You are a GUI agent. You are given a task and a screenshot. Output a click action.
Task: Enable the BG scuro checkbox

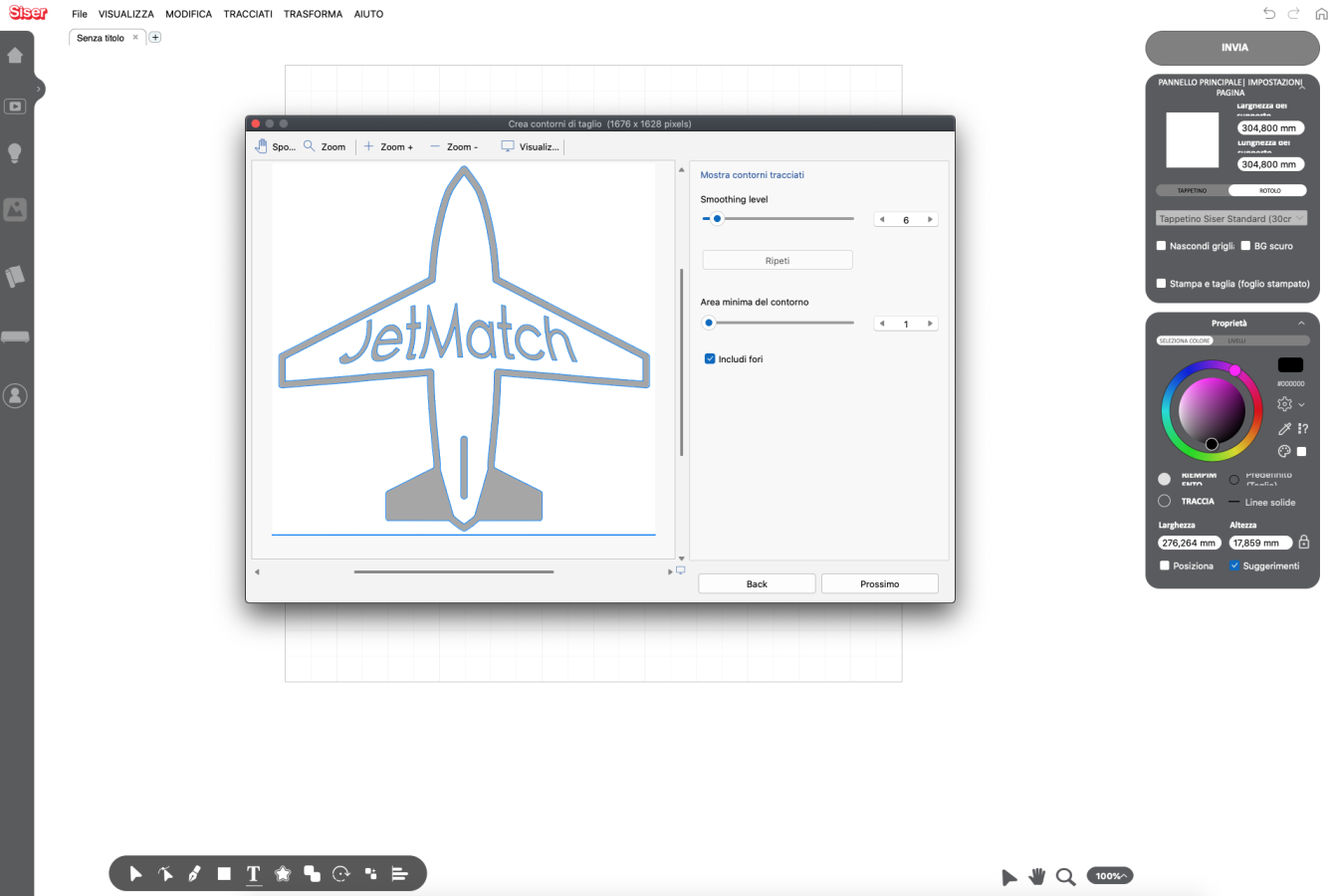point(1245,246)
